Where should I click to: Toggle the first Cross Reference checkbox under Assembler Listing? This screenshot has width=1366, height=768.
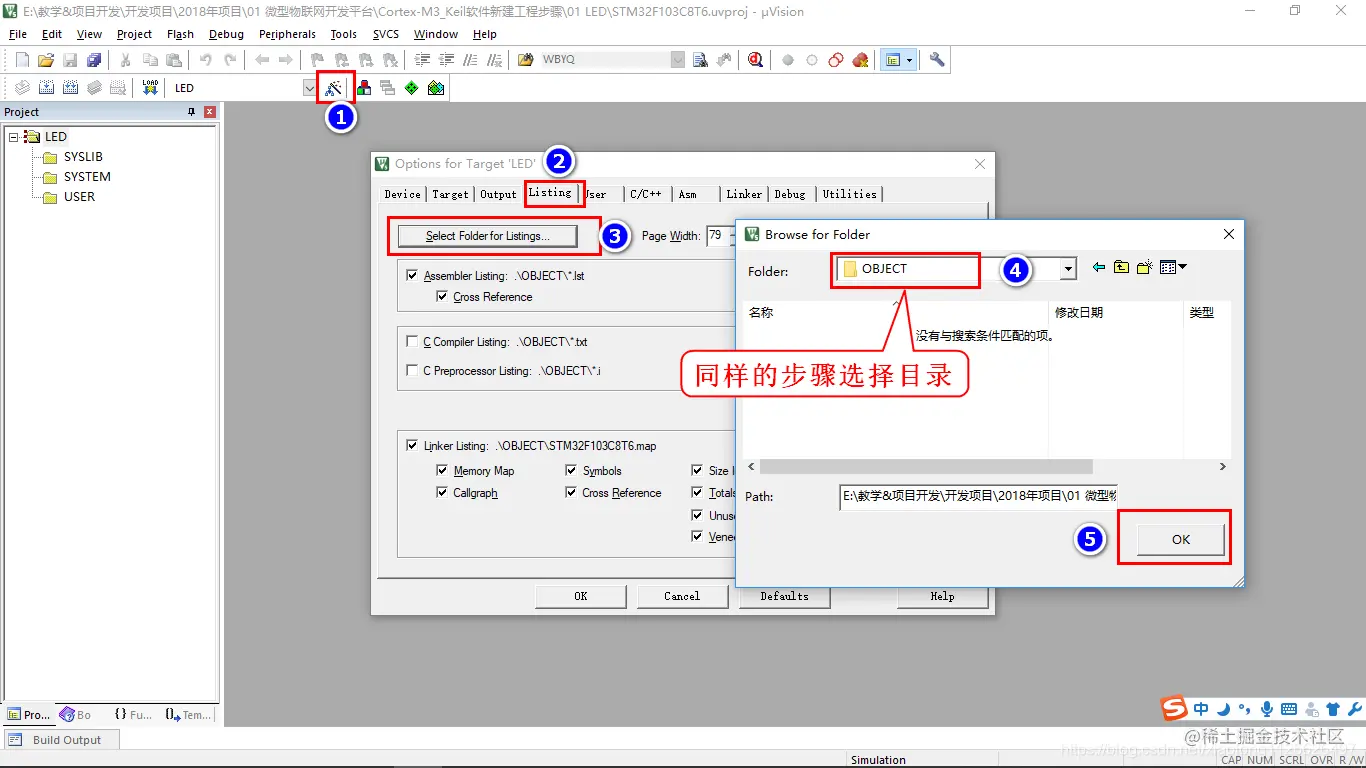coord(442,297)
